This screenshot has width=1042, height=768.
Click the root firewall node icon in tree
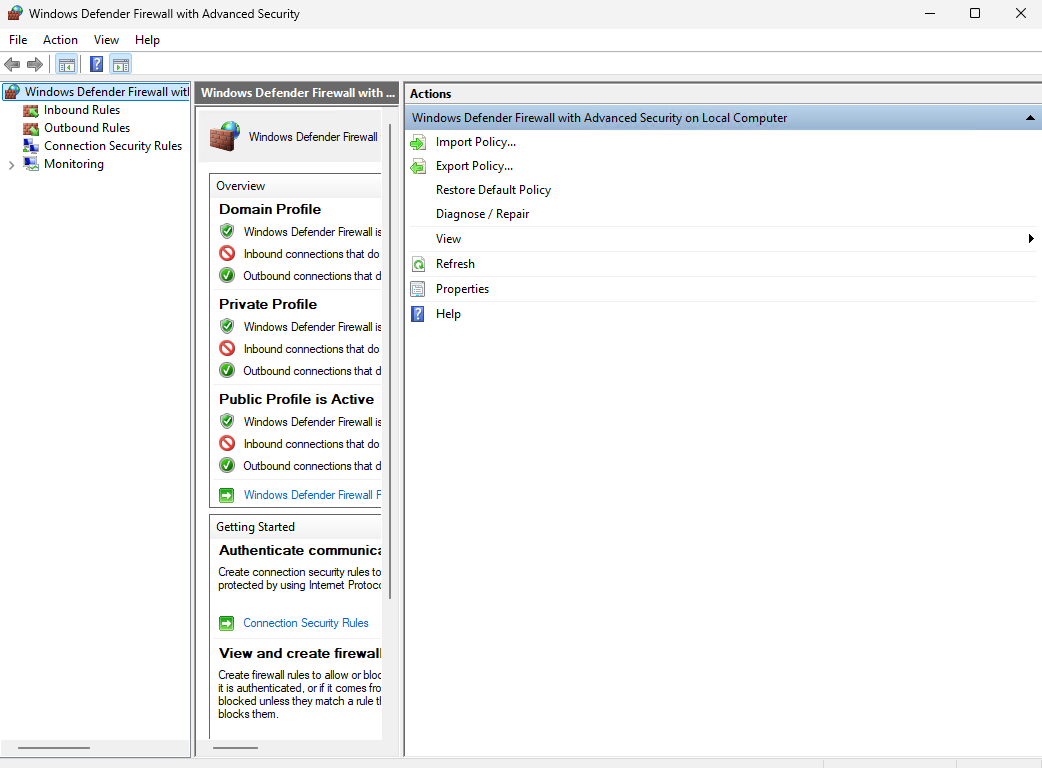(x=12, y=92)
